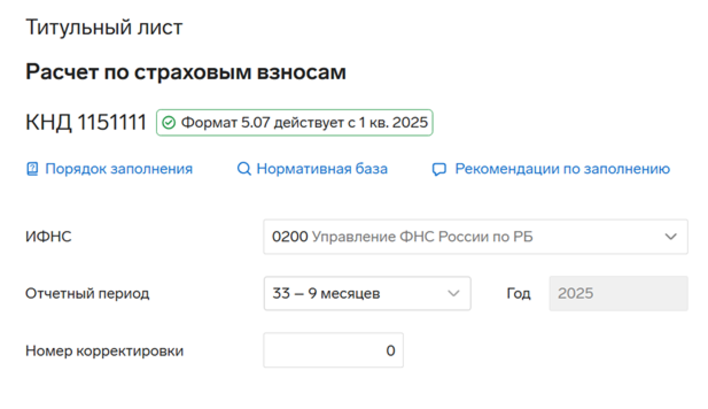708x409 pixels.
Task: Open the Нормативная база link
Action: pyautogui.click(x=321, y=169)
